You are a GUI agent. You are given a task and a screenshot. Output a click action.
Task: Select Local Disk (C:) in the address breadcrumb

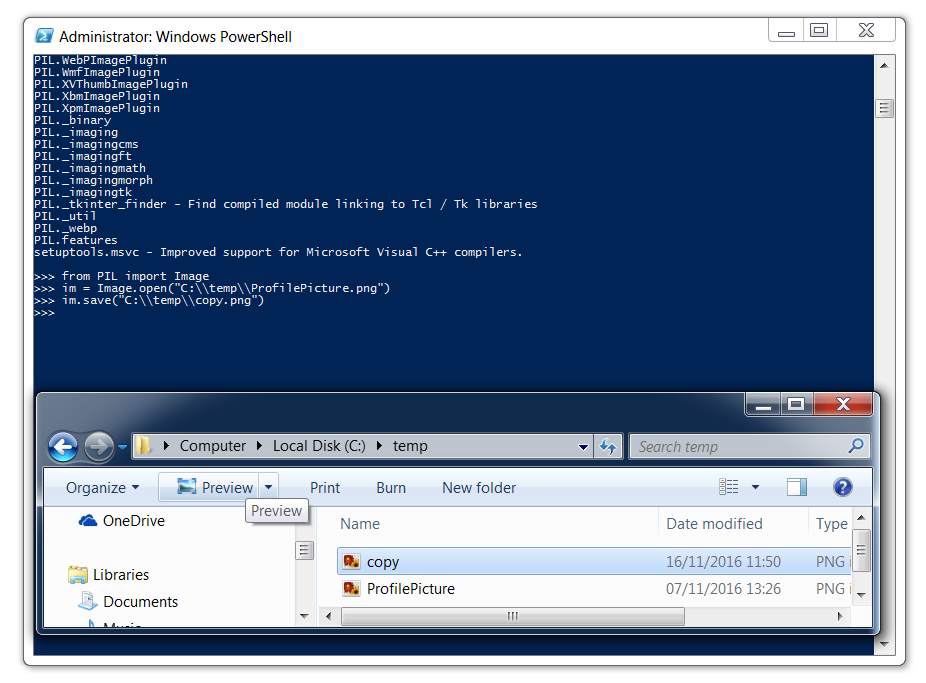pos(319,446)
